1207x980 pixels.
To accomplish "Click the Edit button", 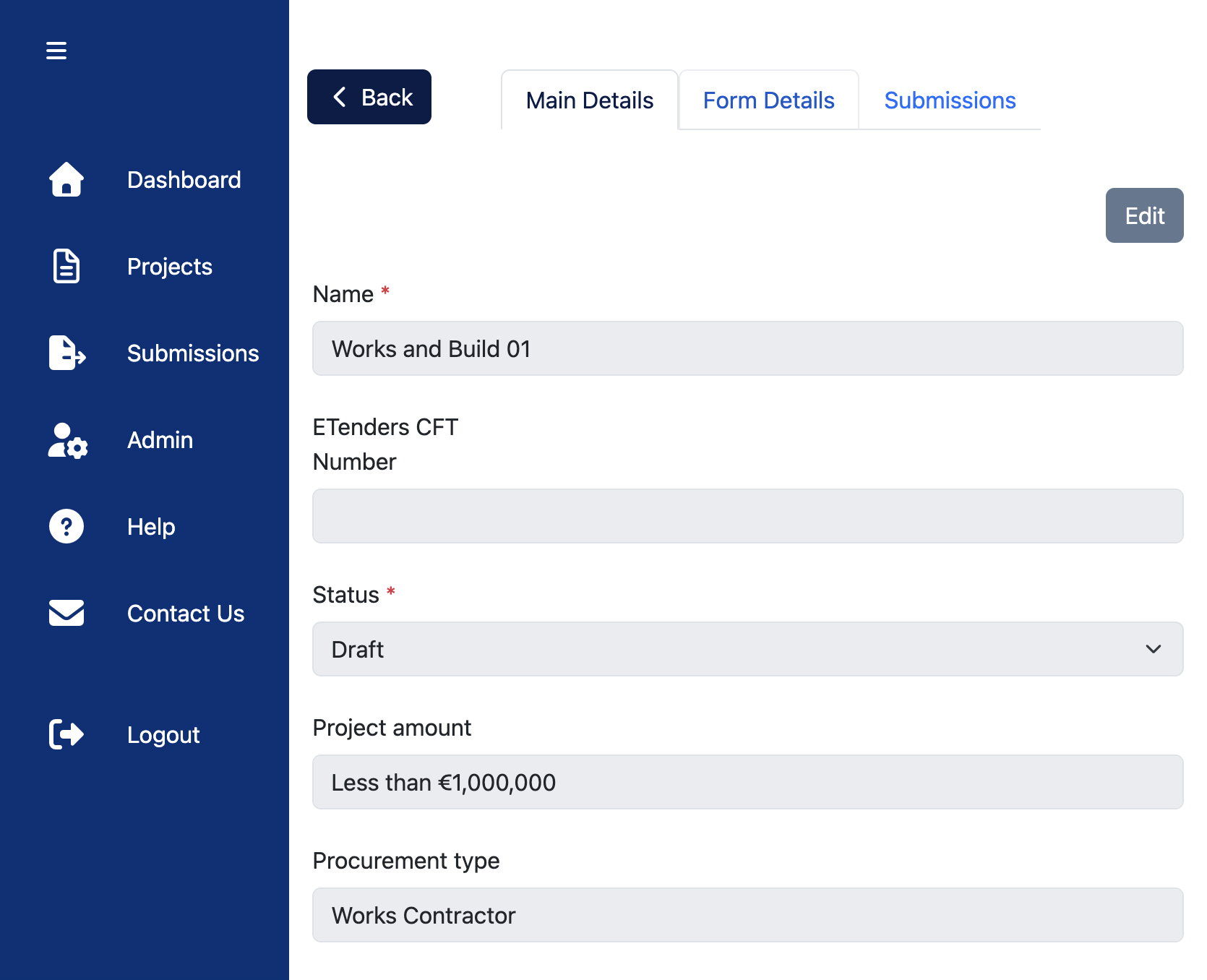I will pyautogui.click(x=1145, y=215).
